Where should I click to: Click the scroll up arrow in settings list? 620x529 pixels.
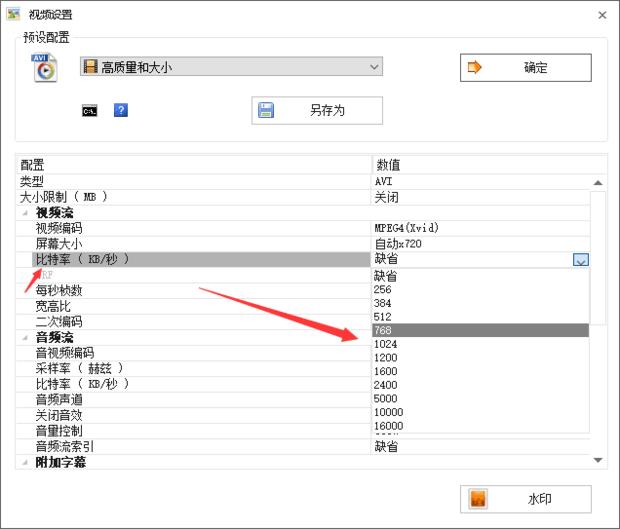(598, 183)
